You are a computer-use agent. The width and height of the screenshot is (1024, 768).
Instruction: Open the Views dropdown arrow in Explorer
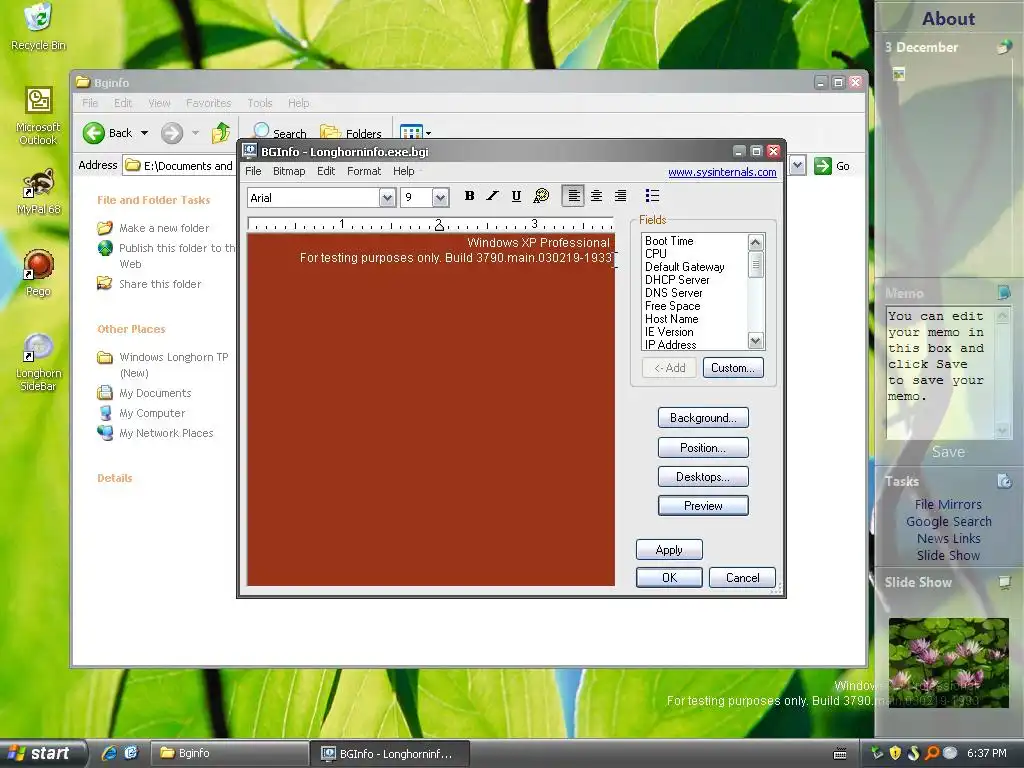[428, 133]
